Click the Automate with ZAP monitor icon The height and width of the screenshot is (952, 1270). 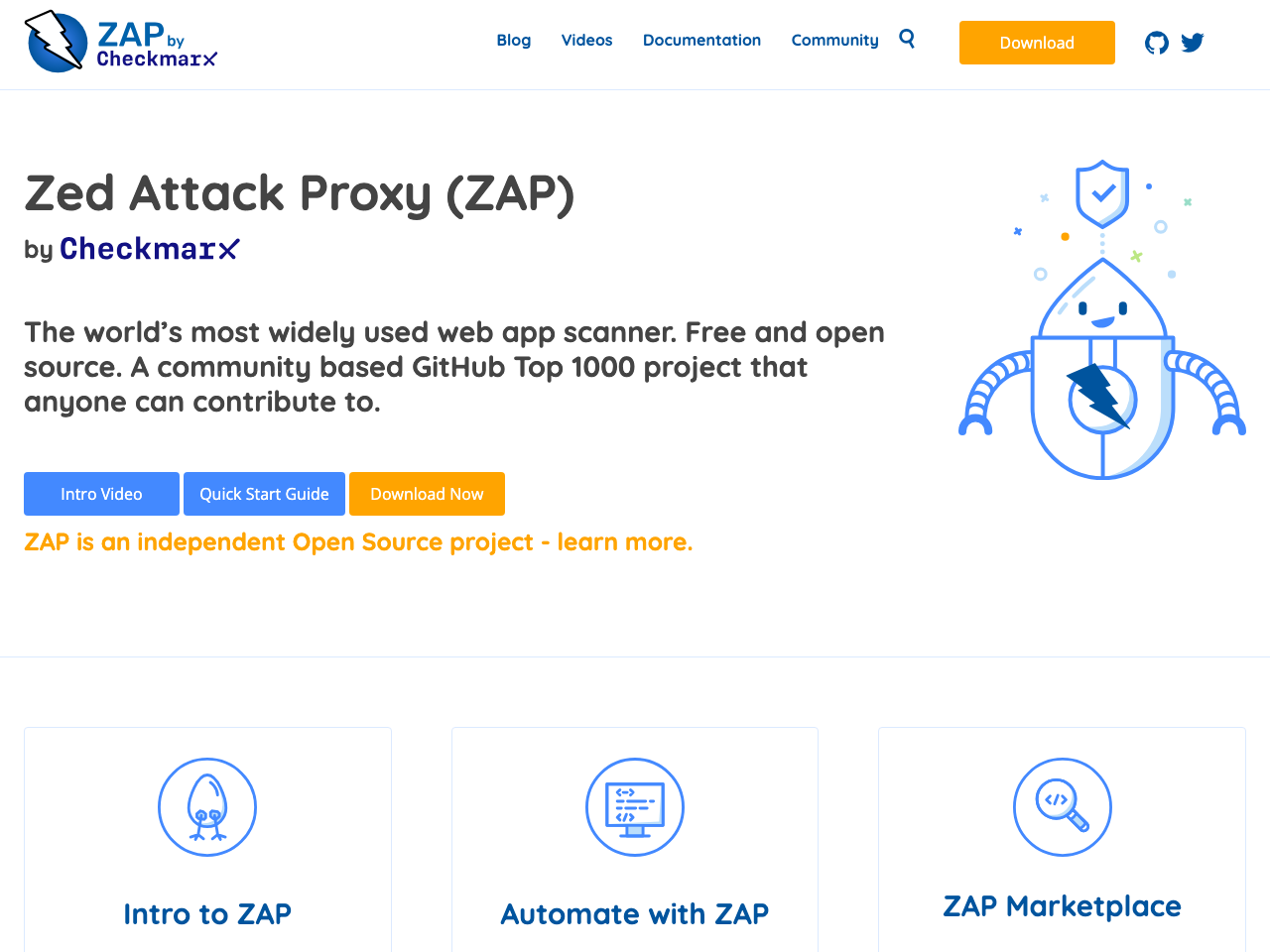634,806
